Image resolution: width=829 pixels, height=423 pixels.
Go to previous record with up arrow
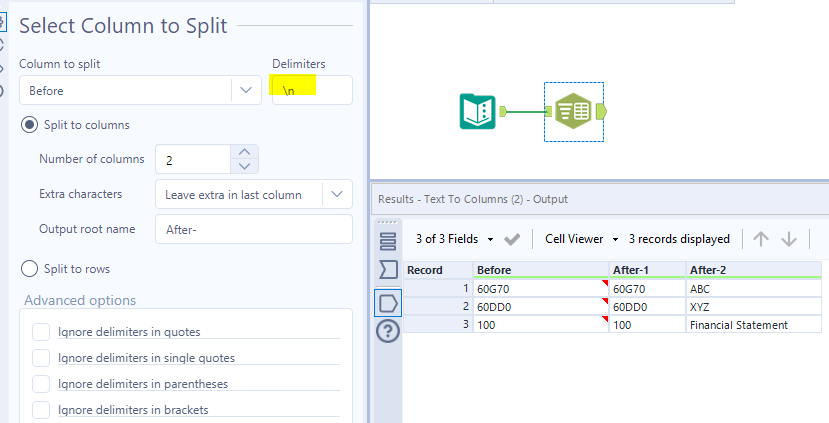point(761,239)
